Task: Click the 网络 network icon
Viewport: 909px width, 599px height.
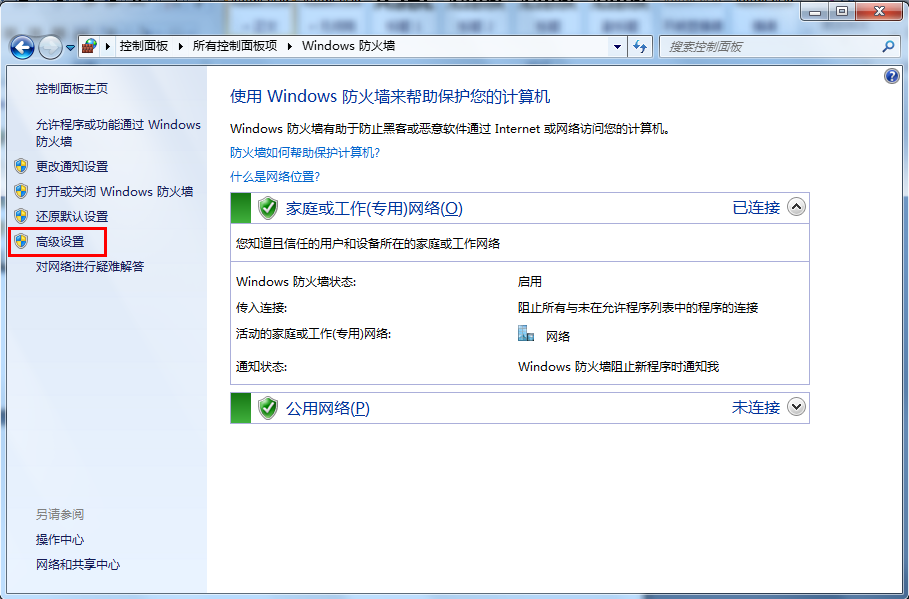Action: click(526, 333)
